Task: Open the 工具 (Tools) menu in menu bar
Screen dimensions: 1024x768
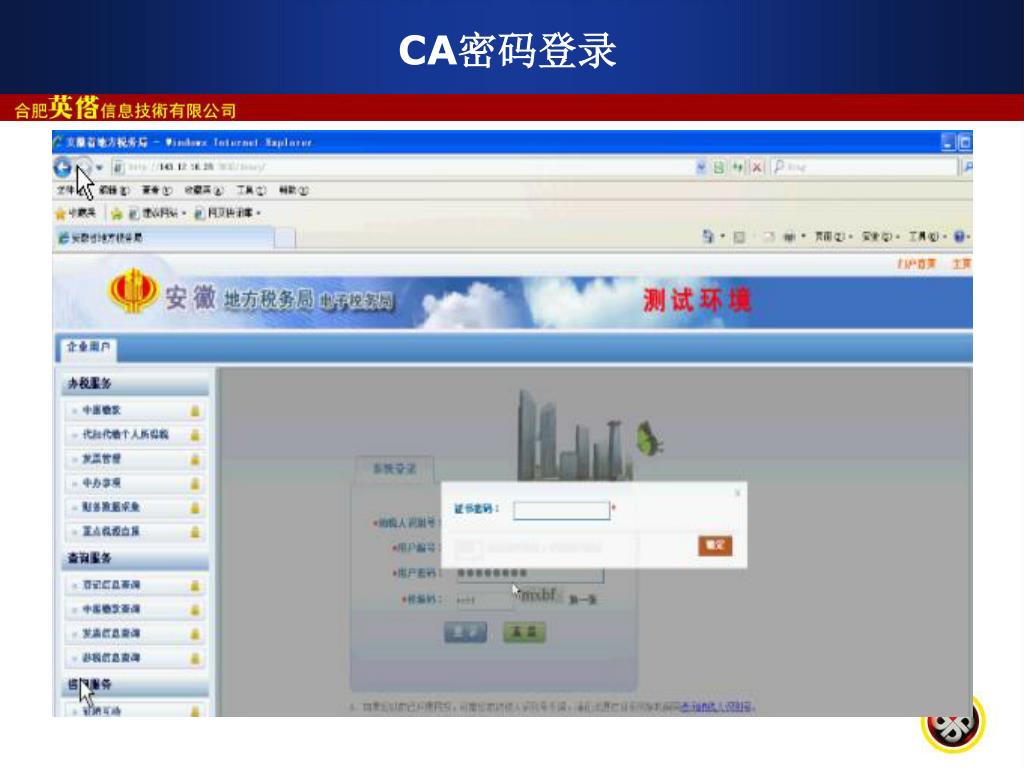Action: 251,190
